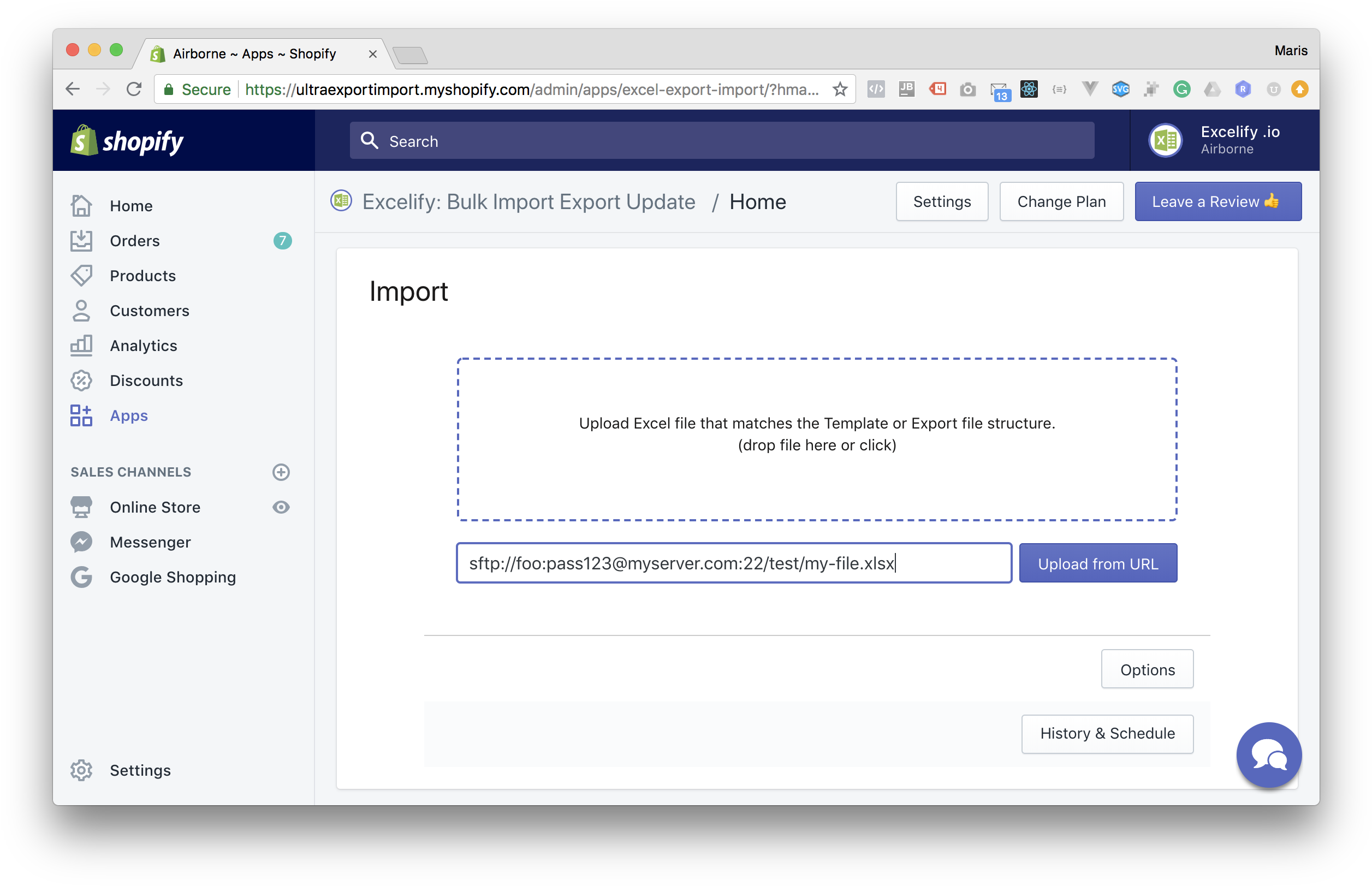The width and height of the screenshot is (1372, 886).
Task: Click Leave a Review button
Action: pos(1217,201)
